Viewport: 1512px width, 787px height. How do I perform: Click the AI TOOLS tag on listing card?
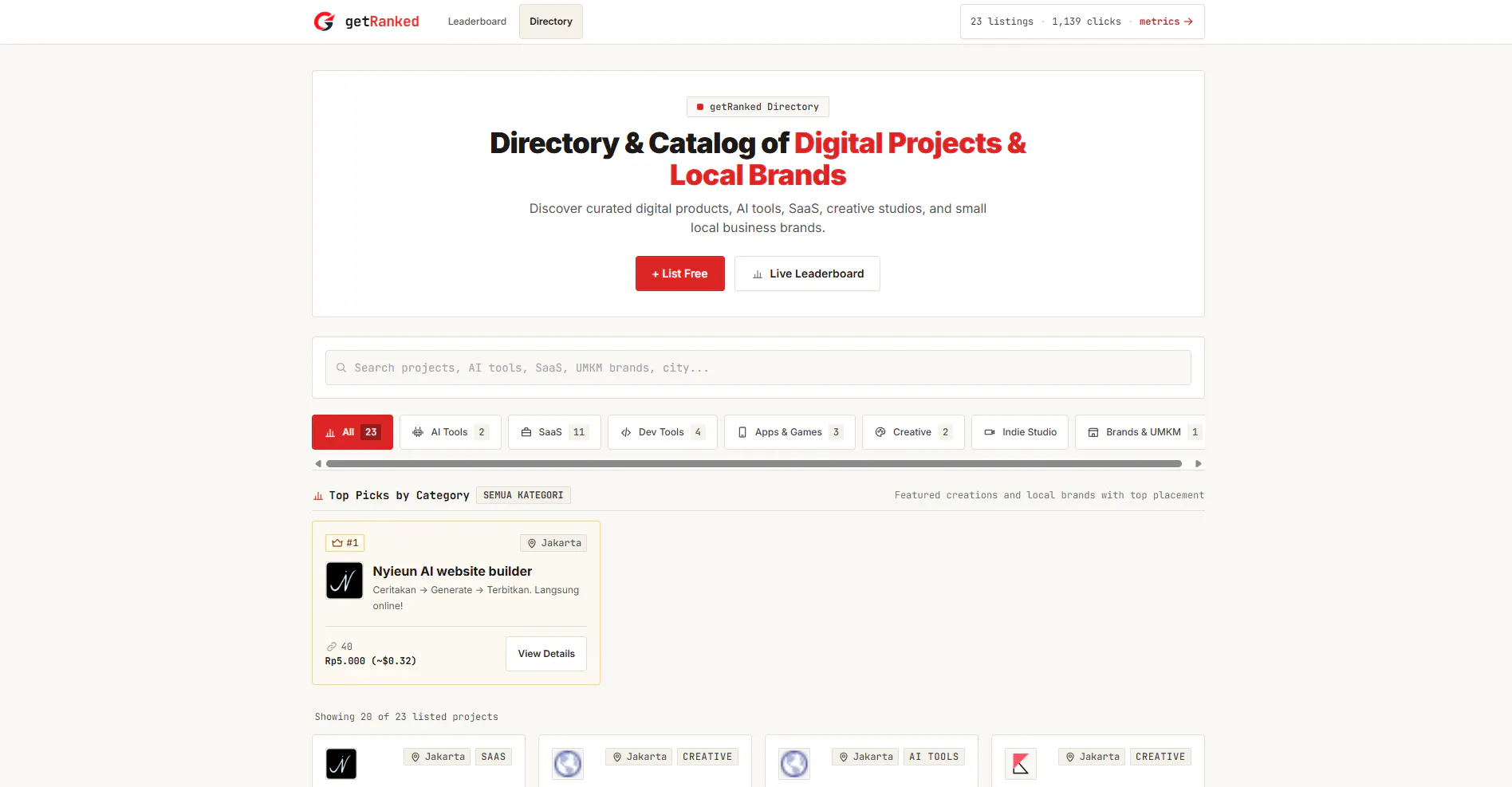click(x=934, y=757)
